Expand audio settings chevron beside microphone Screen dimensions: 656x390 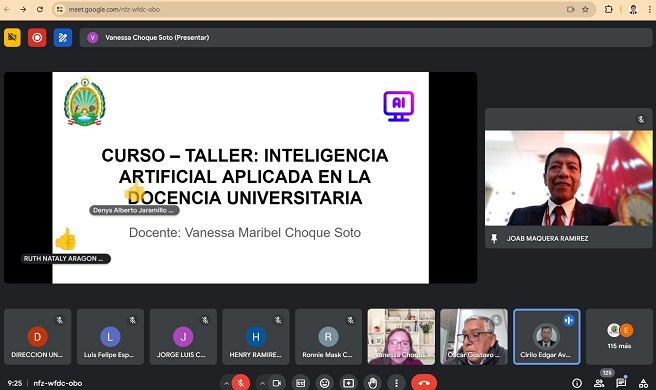pyautogui.click(x=226, y=383)
